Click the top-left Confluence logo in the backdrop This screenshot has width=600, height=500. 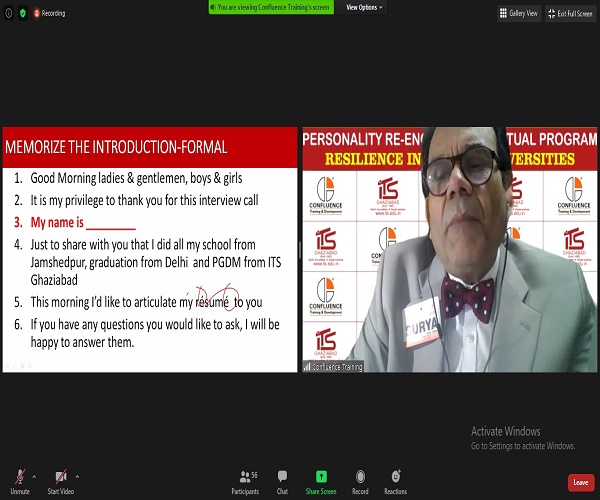tap(326, 195)
